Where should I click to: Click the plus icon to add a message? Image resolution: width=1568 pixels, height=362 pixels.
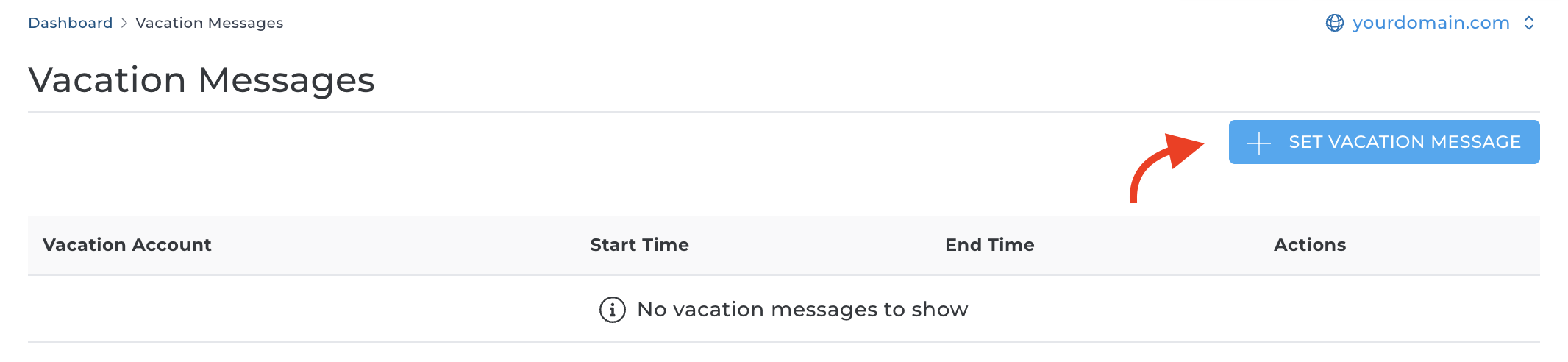1259,143
